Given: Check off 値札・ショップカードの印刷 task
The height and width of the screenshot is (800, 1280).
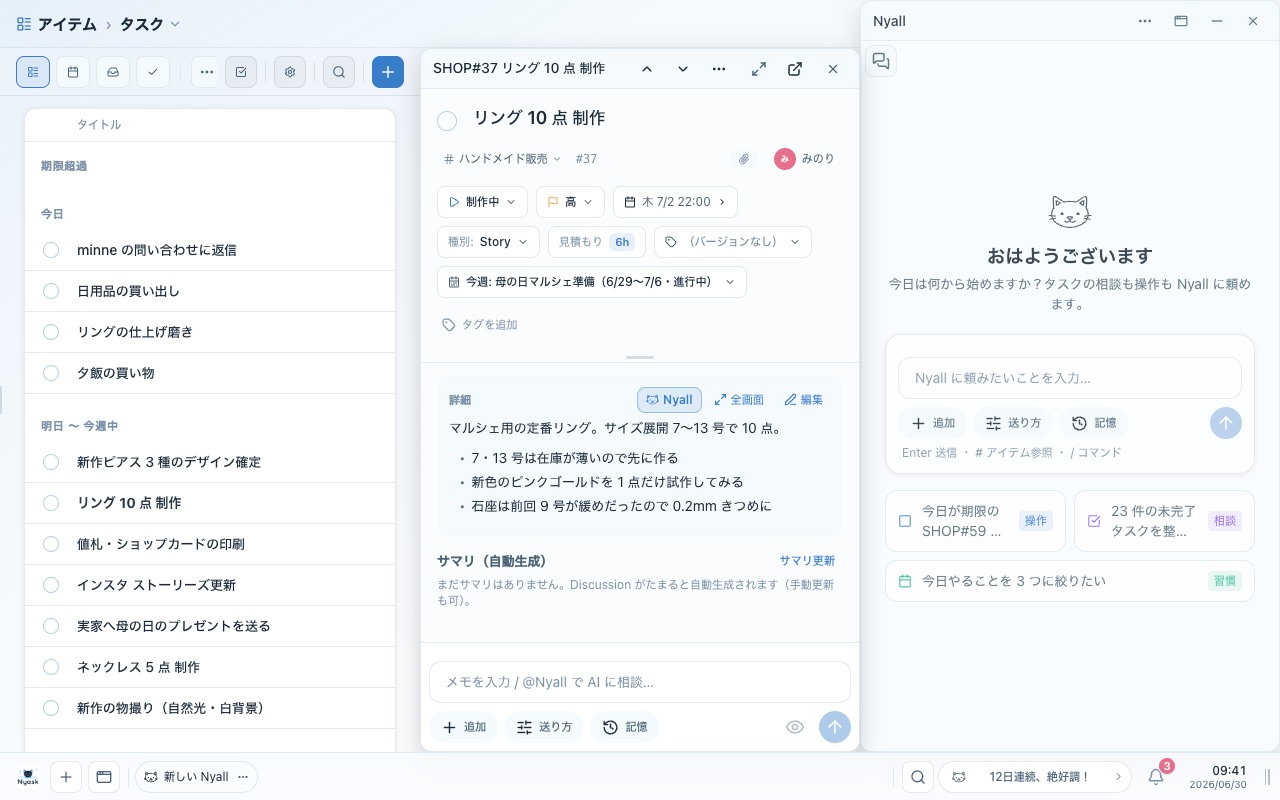Looking at the screenshot, I should click(51, 544).
